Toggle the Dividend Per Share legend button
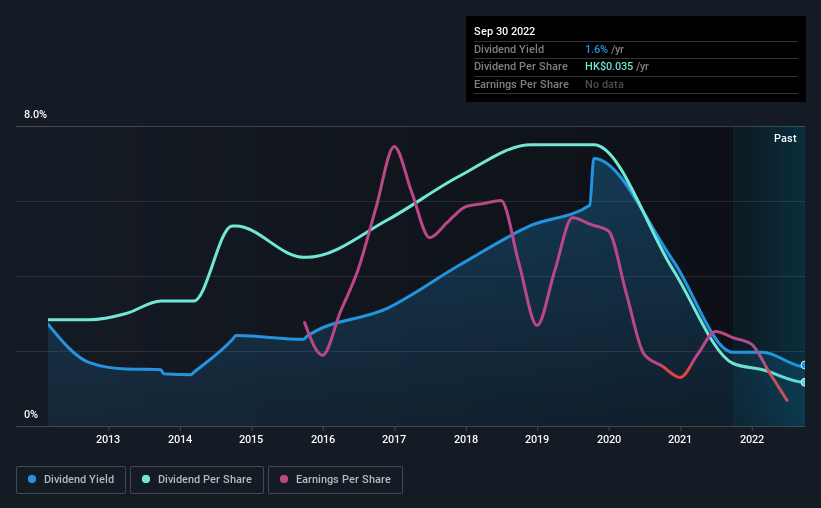The image size is (821, 508). click(197, 480)
